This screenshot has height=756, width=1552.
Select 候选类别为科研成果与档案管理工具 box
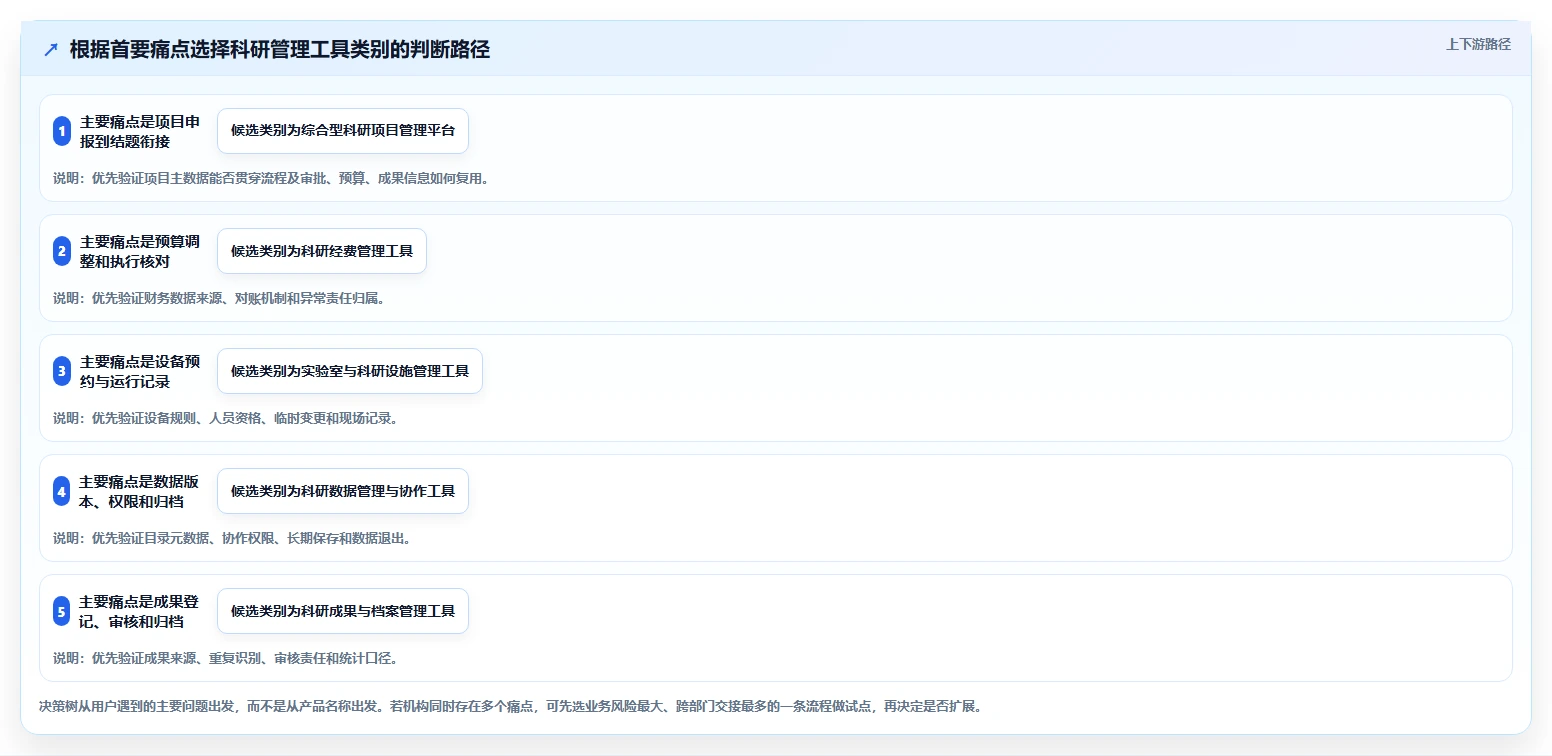pos(343,611)
